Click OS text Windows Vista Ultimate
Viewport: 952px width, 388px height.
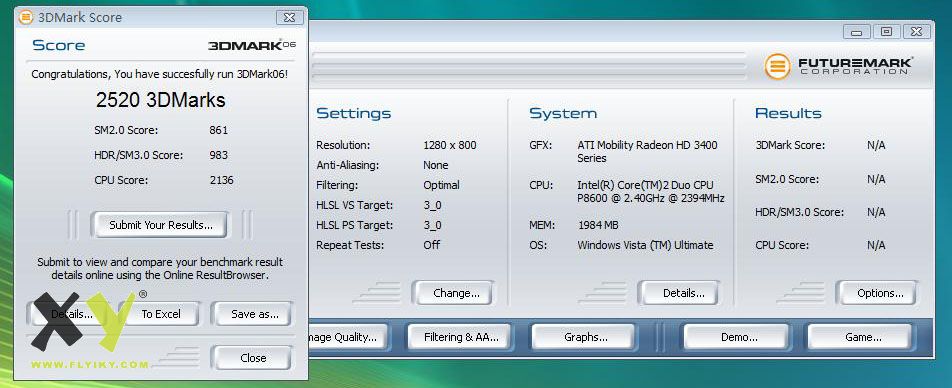pos(645,245)
